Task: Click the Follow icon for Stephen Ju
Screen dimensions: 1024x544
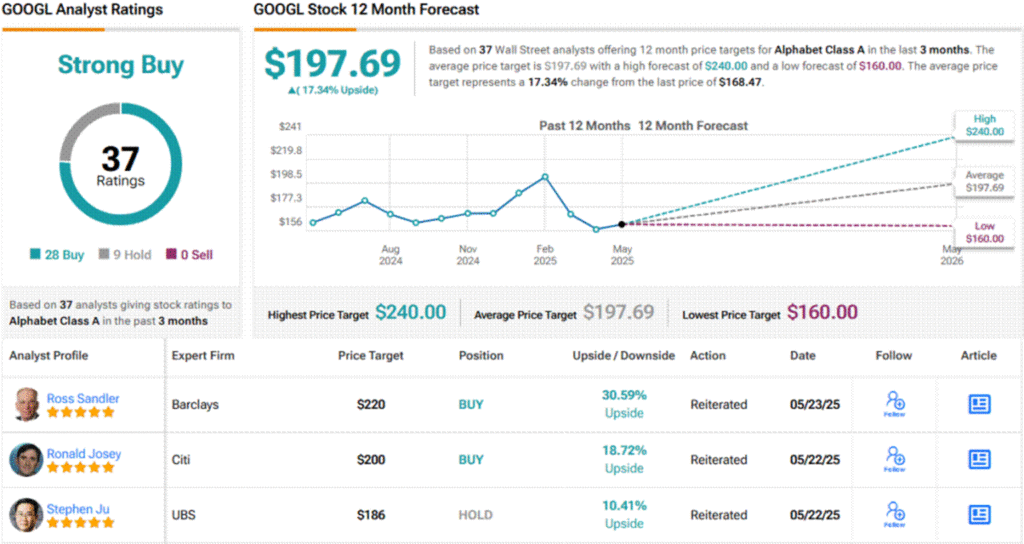Action: coord(895,514)
